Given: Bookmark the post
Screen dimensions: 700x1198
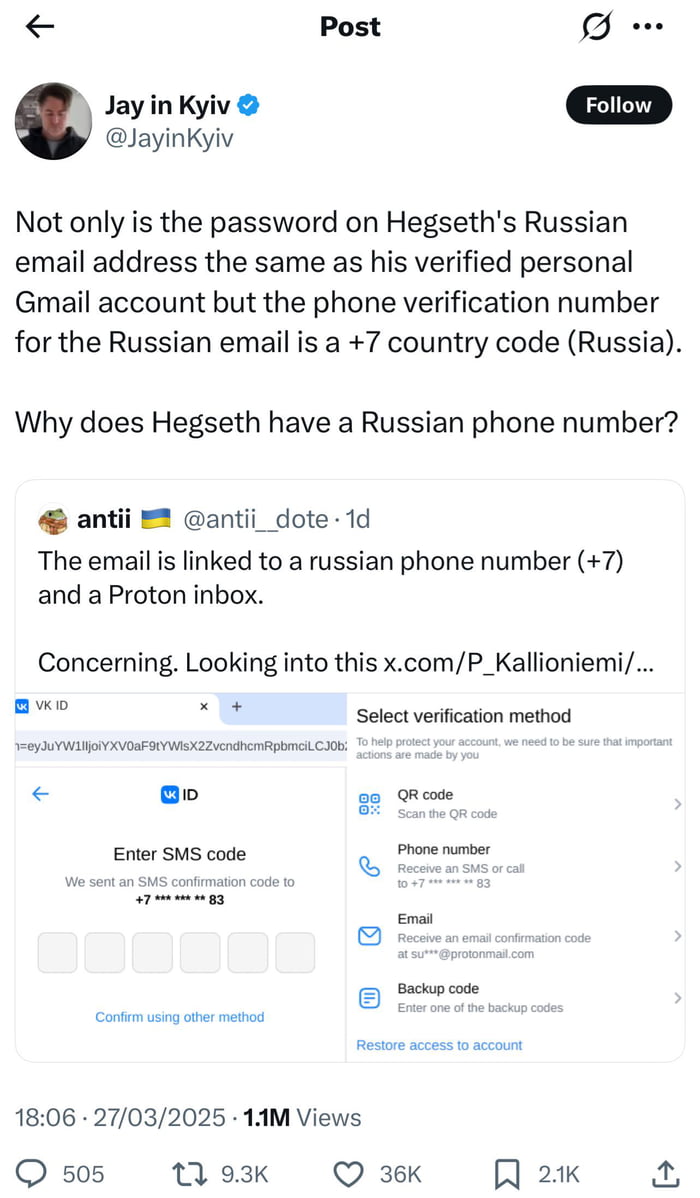Looking at the screenshot, I should [x=506, y=1173].
